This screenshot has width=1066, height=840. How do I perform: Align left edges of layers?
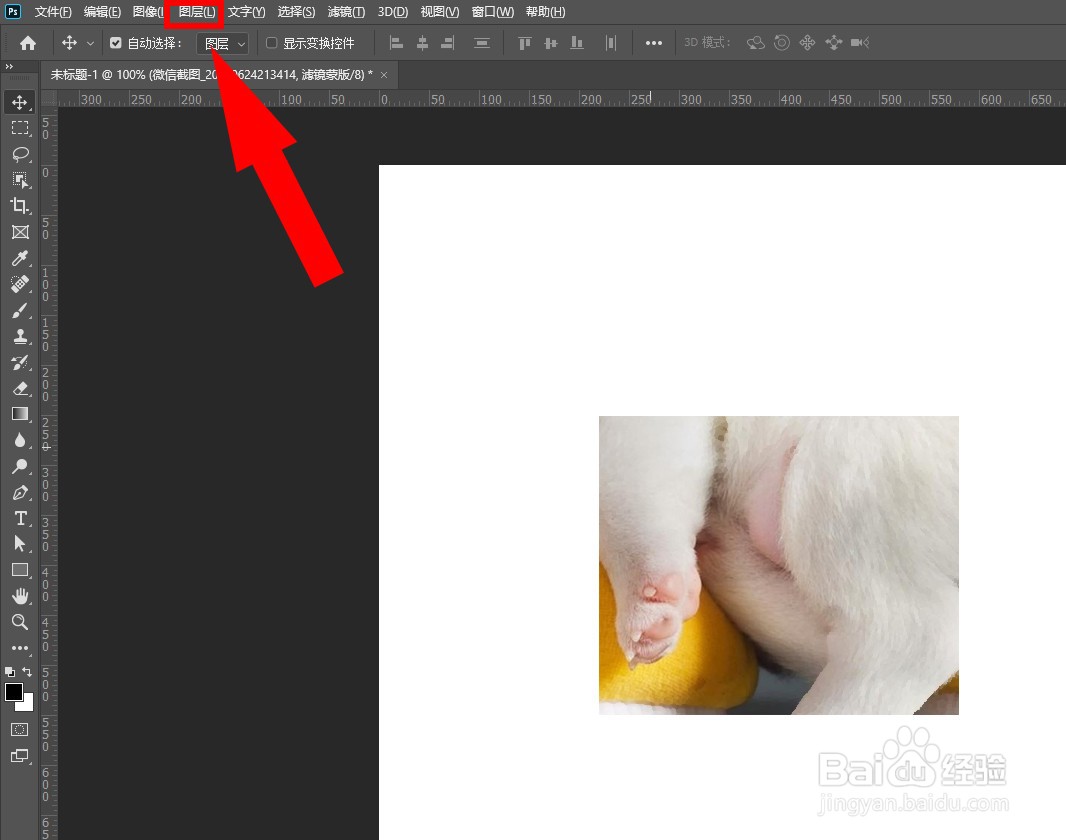(x=396, y=43)
